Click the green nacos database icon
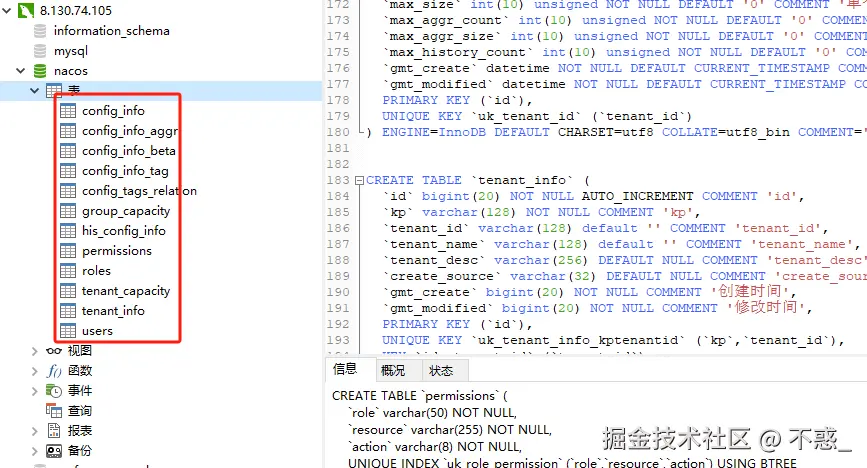The width and height of the screenshot is (867, 468). pos(40,71)
